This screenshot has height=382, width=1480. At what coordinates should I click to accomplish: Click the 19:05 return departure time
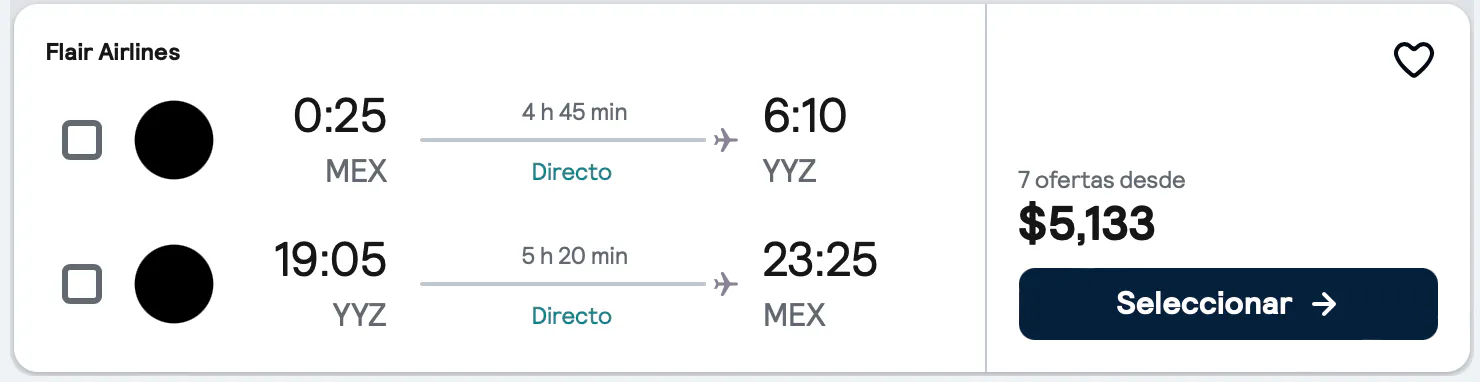click(x=331, y=260)
